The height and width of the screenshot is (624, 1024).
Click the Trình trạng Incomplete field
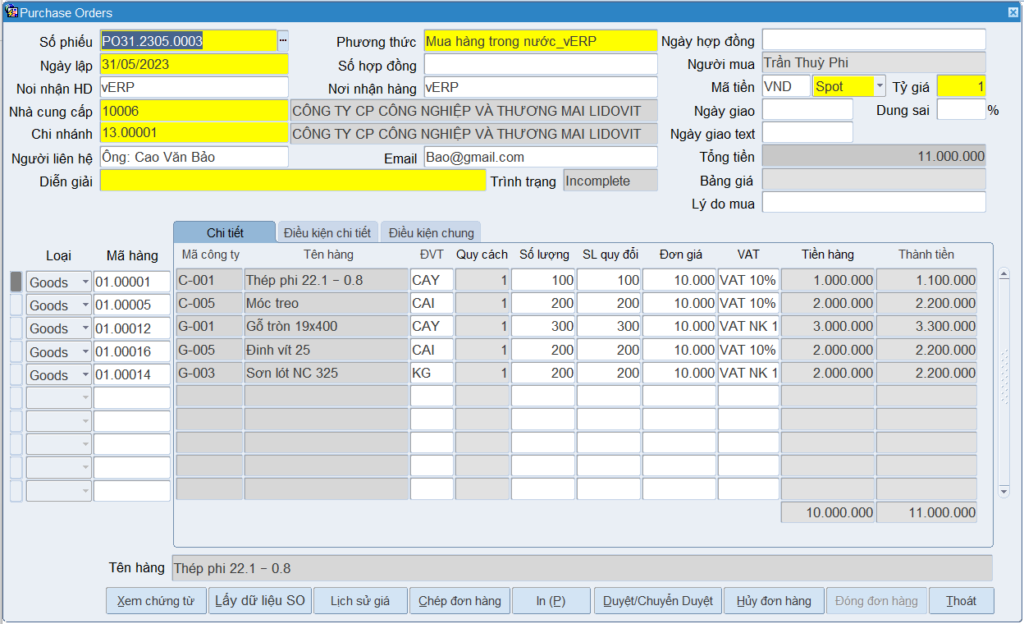point(611,181)
